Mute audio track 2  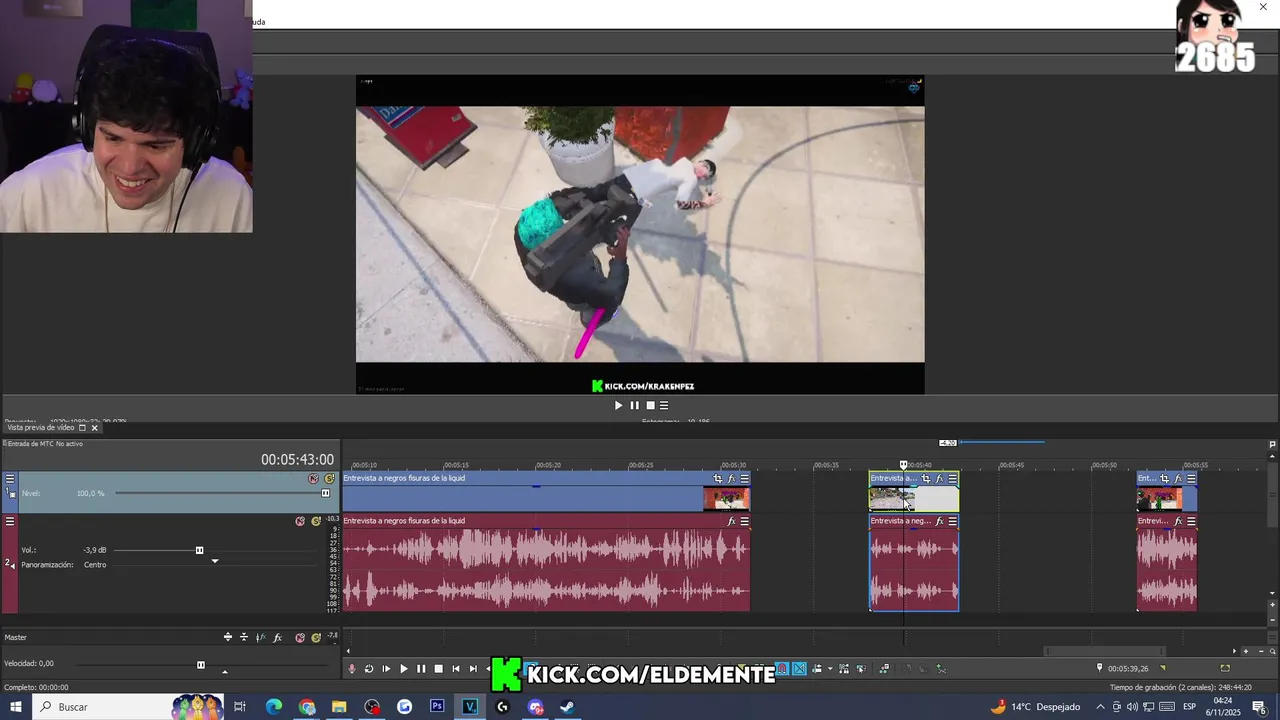coord(300,521)
